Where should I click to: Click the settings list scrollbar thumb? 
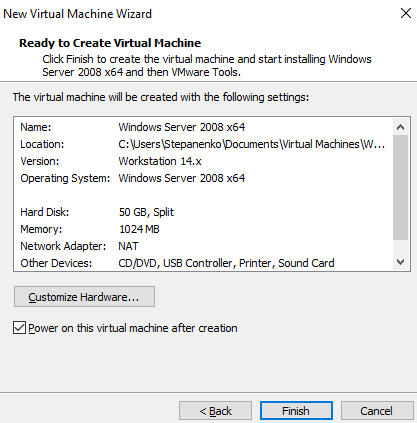coord(401,187)
